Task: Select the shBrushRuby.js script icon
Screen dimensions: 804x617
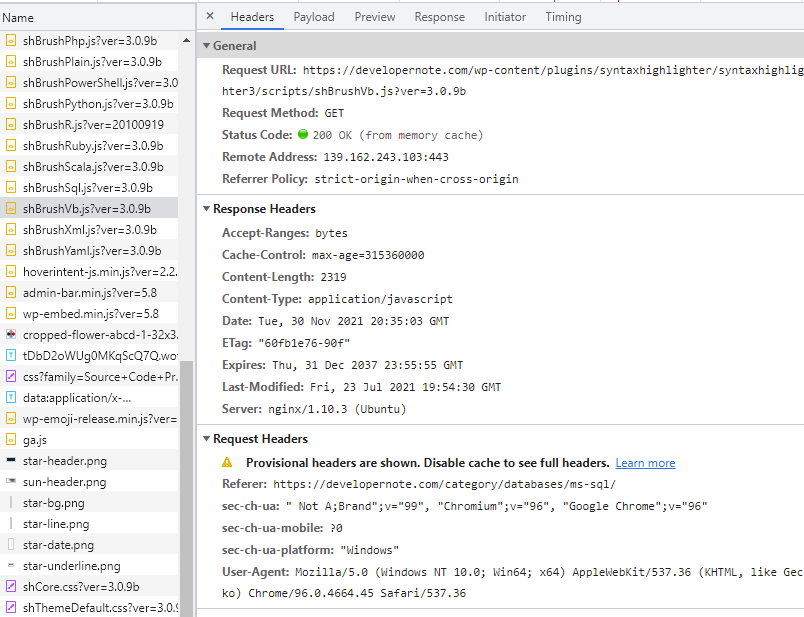Action: pyautogui.click(x=10, y=146)
